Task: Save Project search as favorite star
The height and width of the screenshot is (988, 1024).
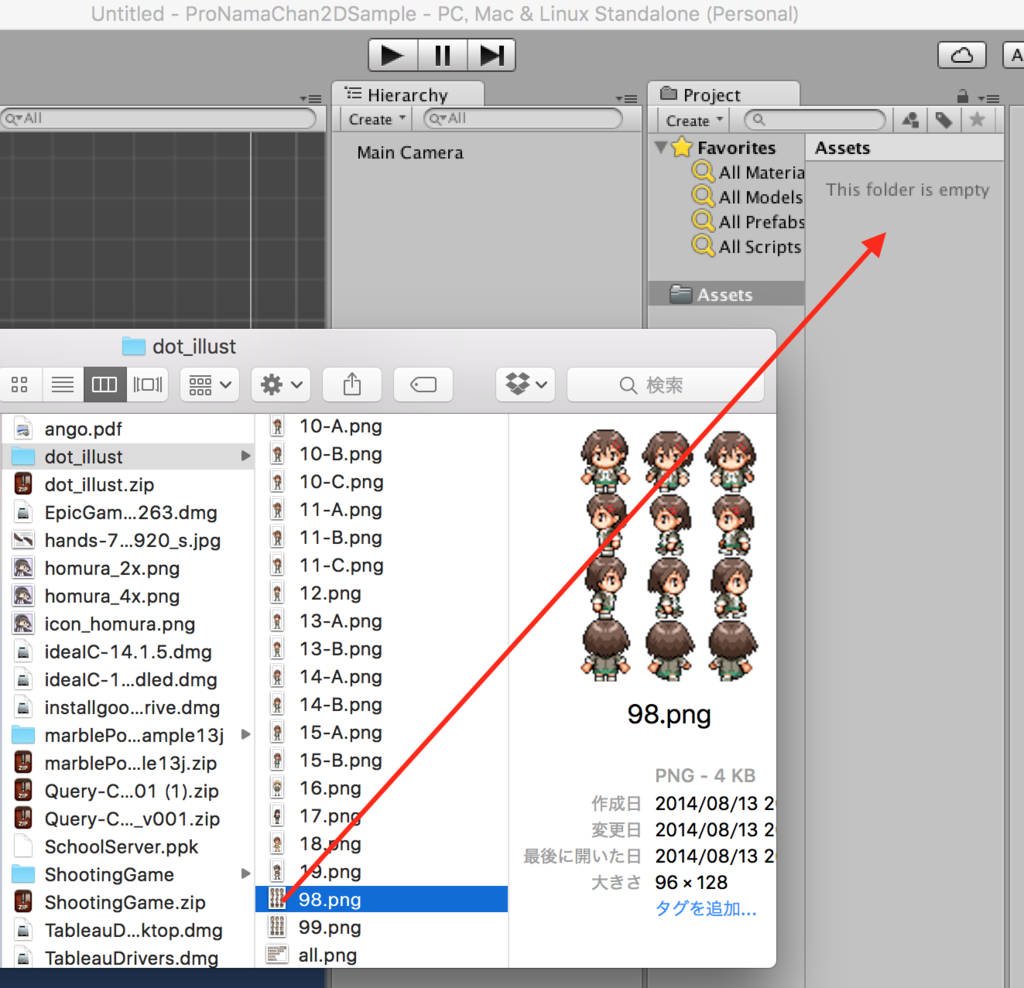Action: [x=977, y=120]
